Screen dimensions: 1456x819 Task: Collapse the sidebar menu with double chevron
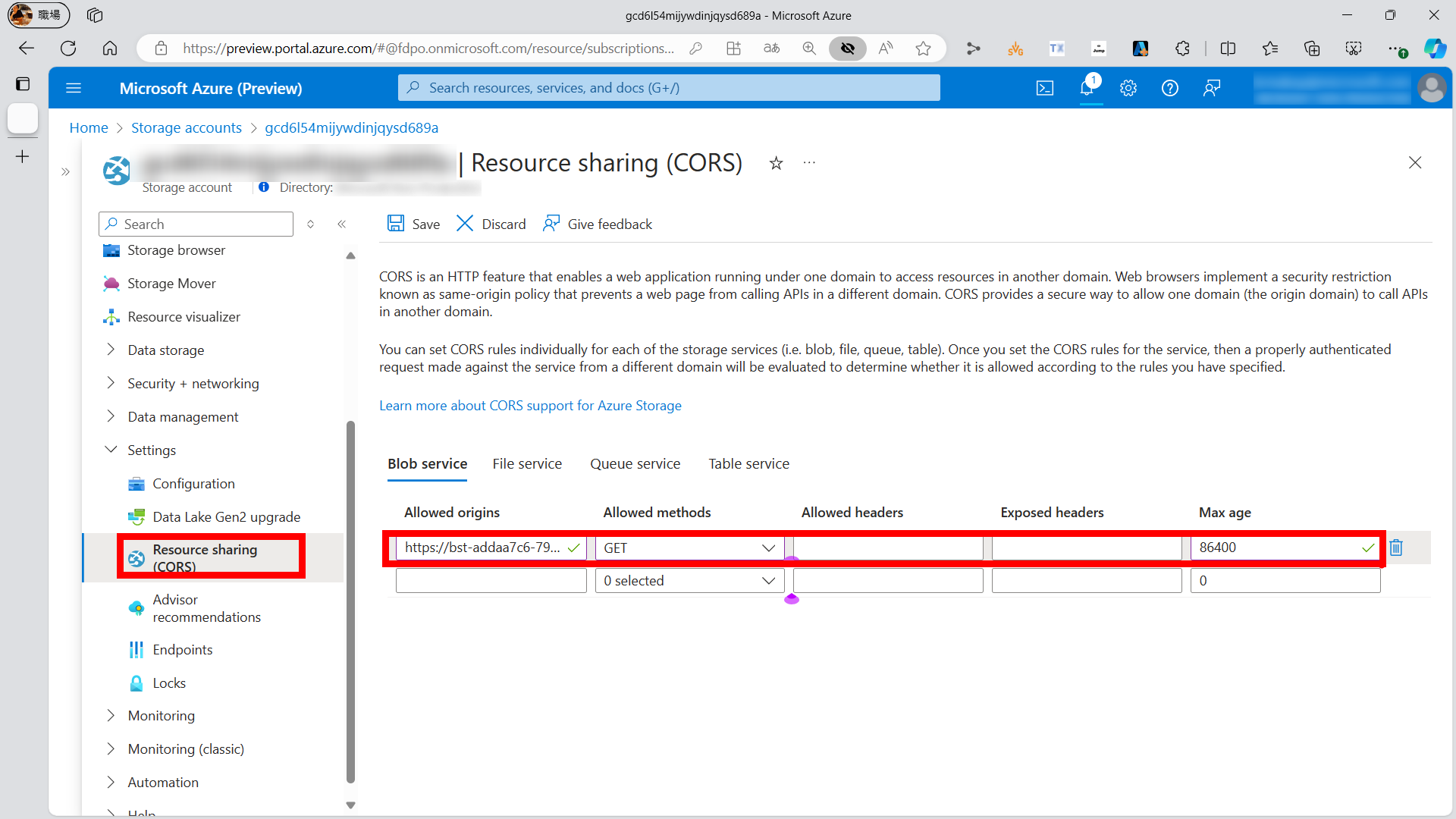point(341,224)
